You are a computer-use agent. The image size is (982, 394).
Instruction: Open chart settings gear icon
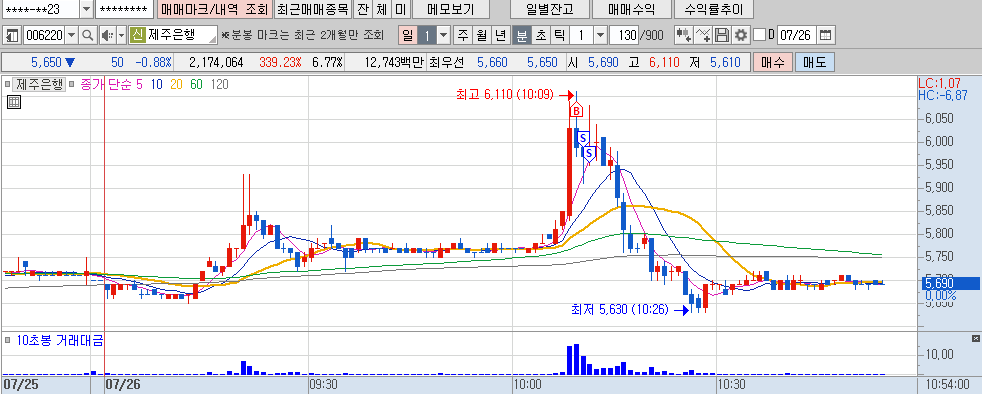click(x=741, y=35)
